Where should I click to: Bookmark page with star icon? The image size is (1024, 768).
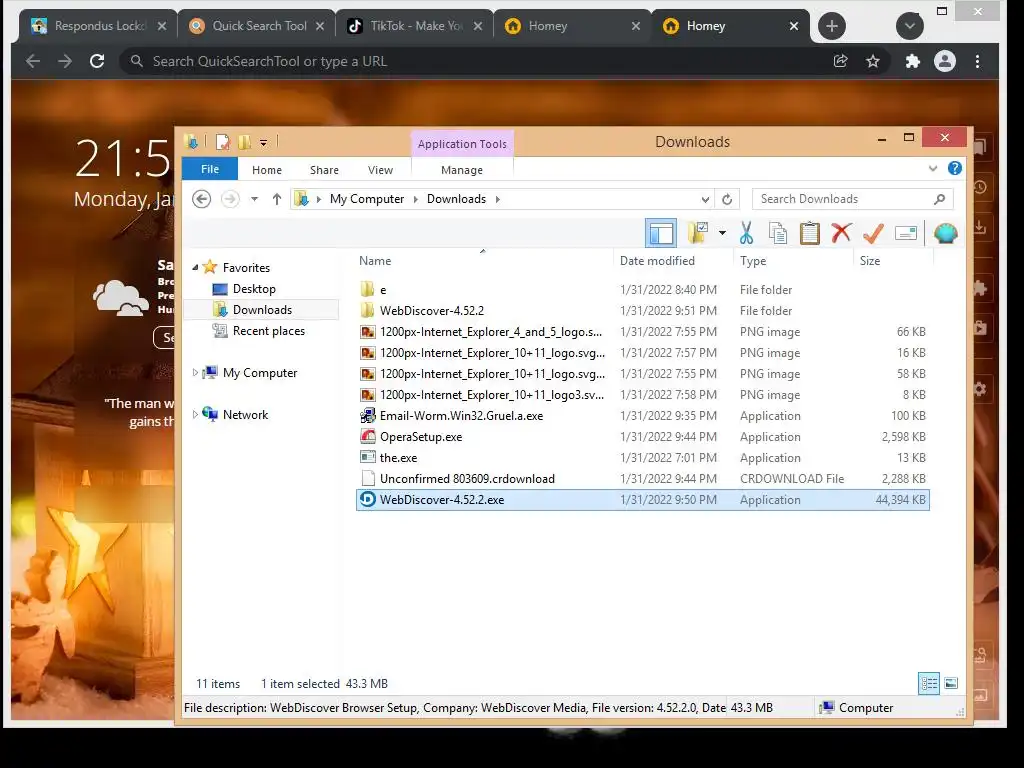(x=872, y=61)
